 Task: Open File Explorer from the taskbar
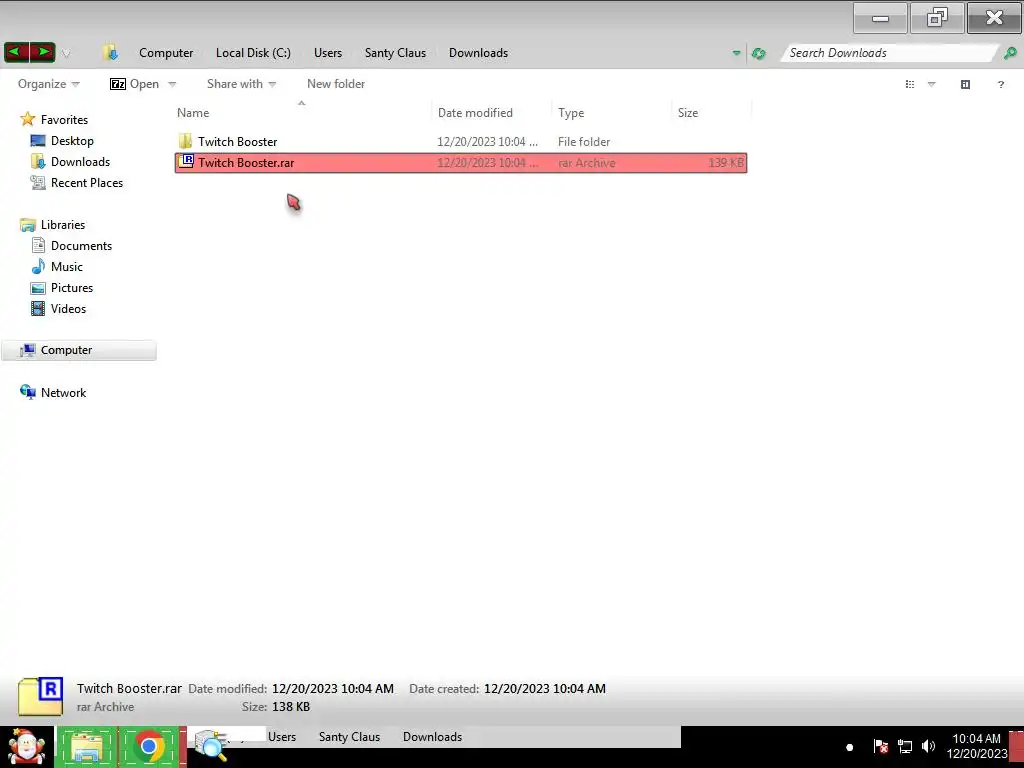[87, 747]
